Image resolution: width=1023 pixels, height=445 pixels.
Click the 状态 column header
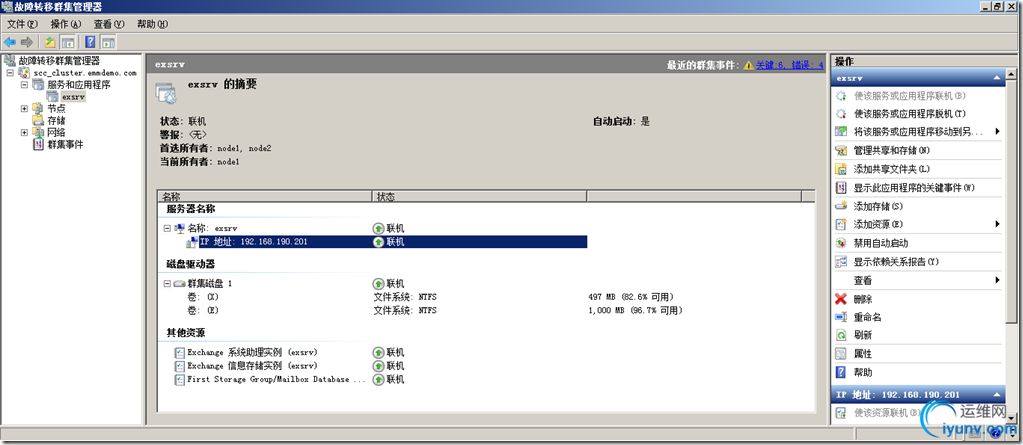479,196
